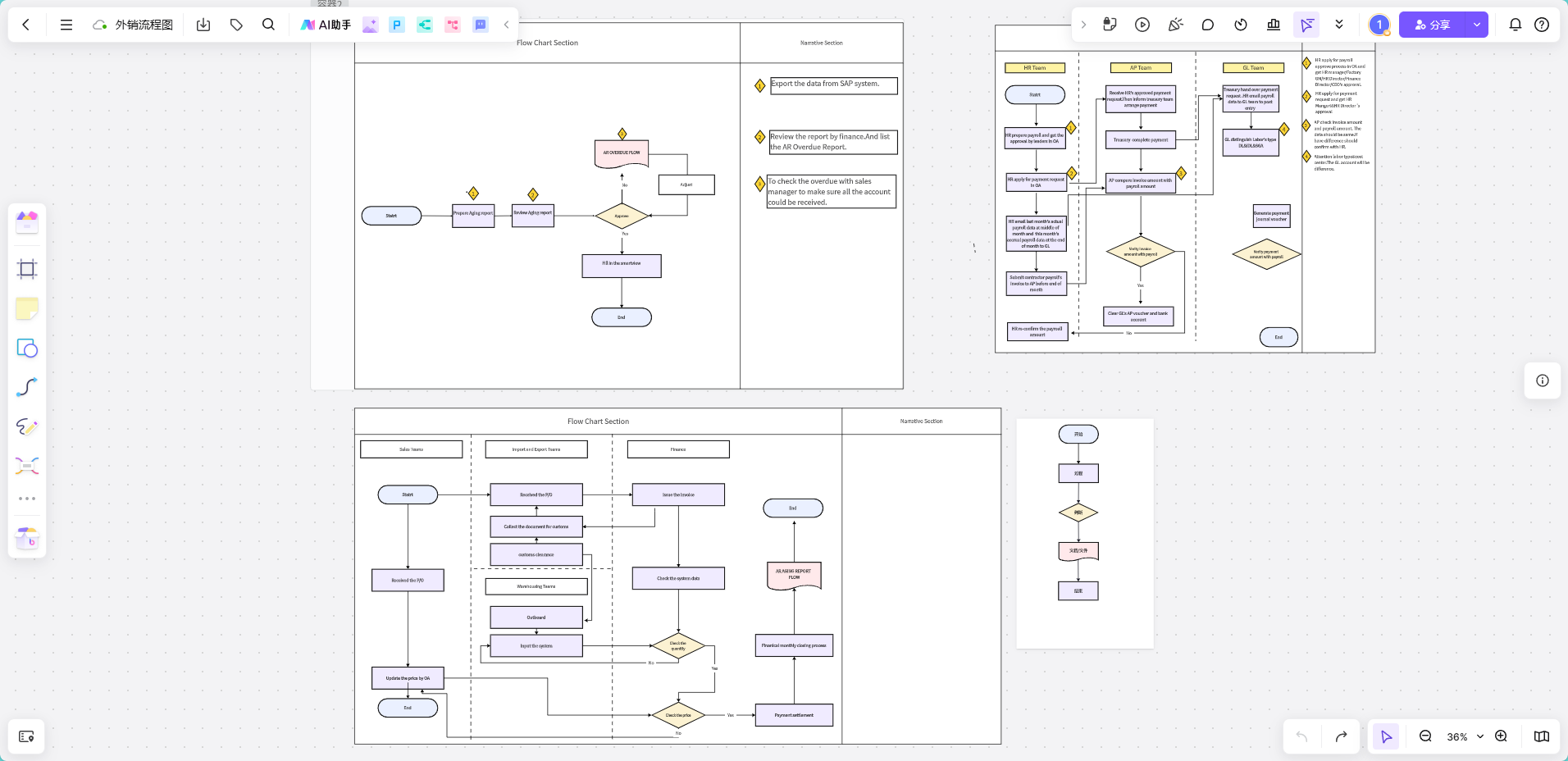Select the Approve decision diamond
The width and height of the screenshot is (1568, 761).
pos(622,216)
